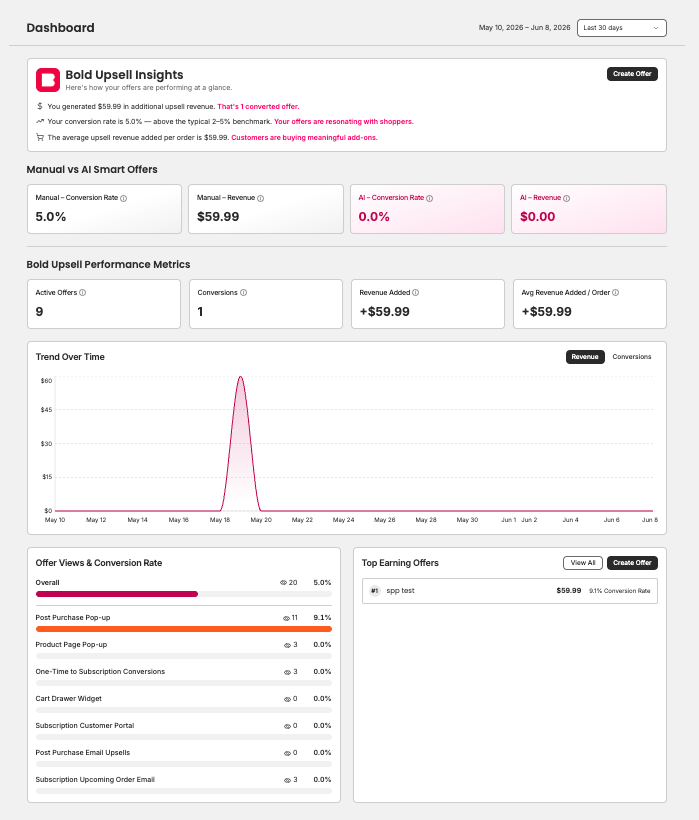Viewport: 699px width, 820px height.
Task: Open info icon beside Revenue Added
Action: (415, 292)
